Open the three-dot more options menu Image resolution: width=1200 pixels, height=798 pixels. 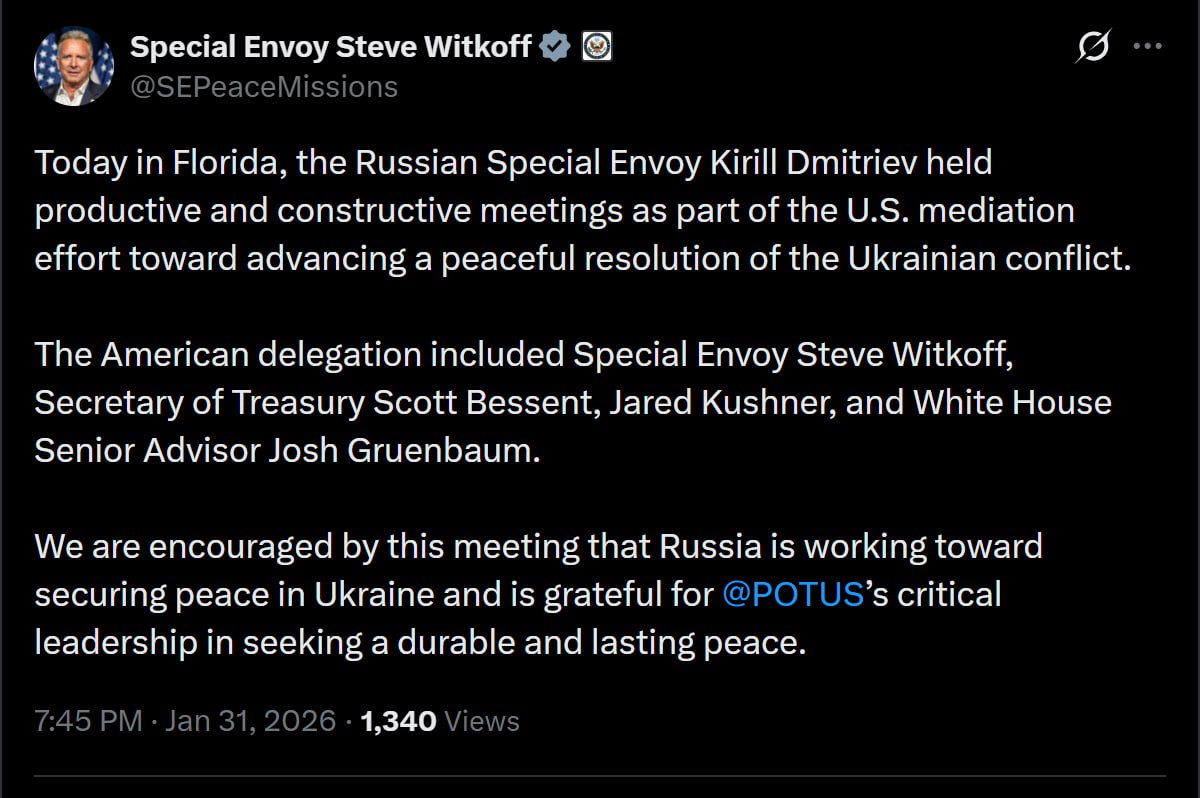(x=1147, y=46)
